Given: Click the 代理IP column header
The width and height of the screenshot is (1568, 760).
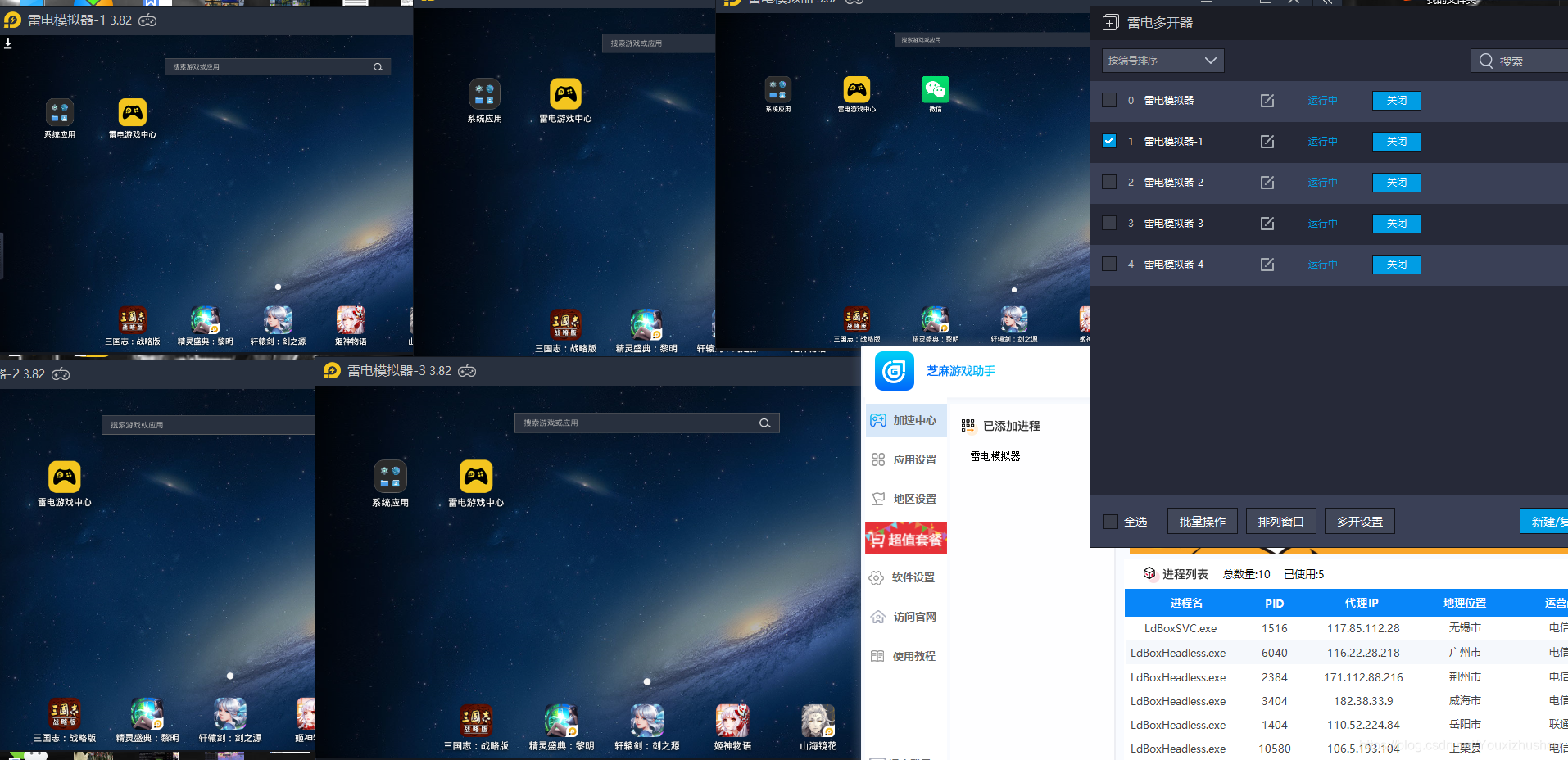Looking at the screenshot, I should pyautogui.click(x=1362, y=603).
